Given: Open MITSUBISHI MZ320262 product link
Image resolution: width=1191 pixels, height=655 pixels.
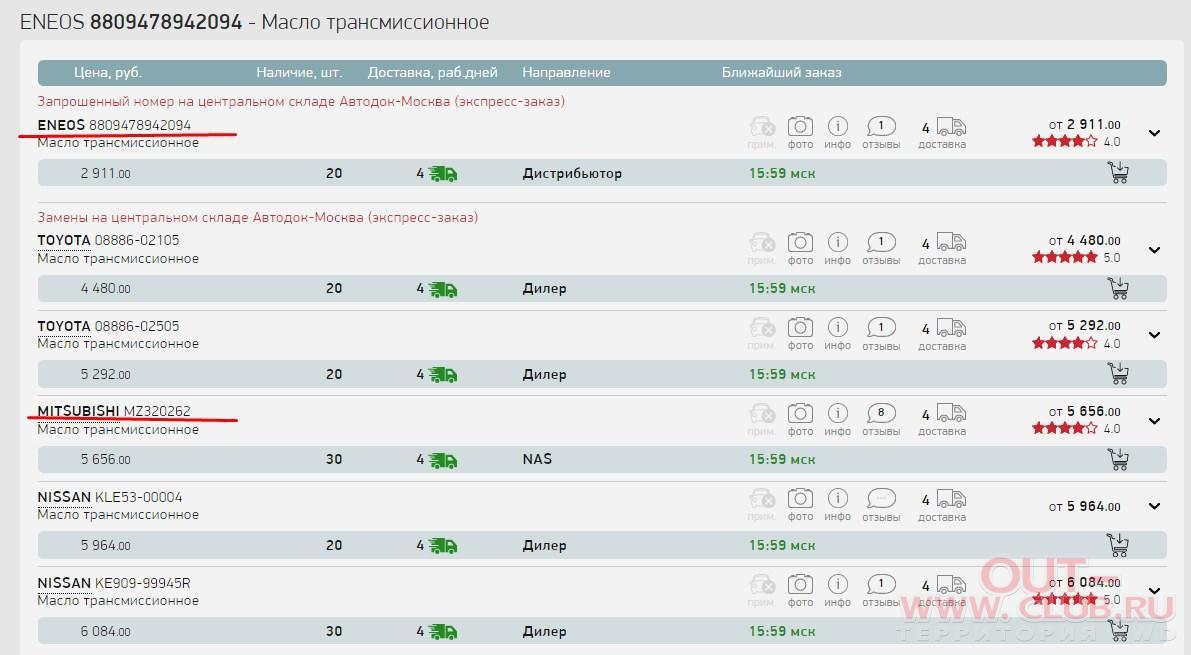Looking at the screenshot, I should (x=114, y=411).
